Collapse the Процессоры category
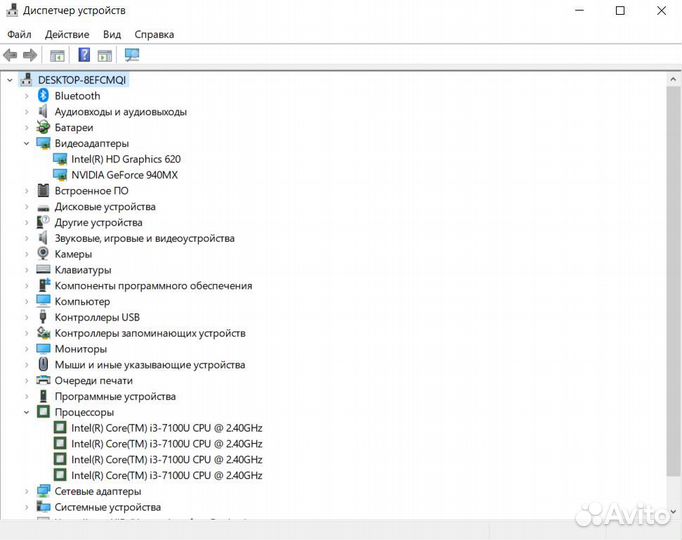The width and height of the screenshot is (682, 540). coord(27,412)
